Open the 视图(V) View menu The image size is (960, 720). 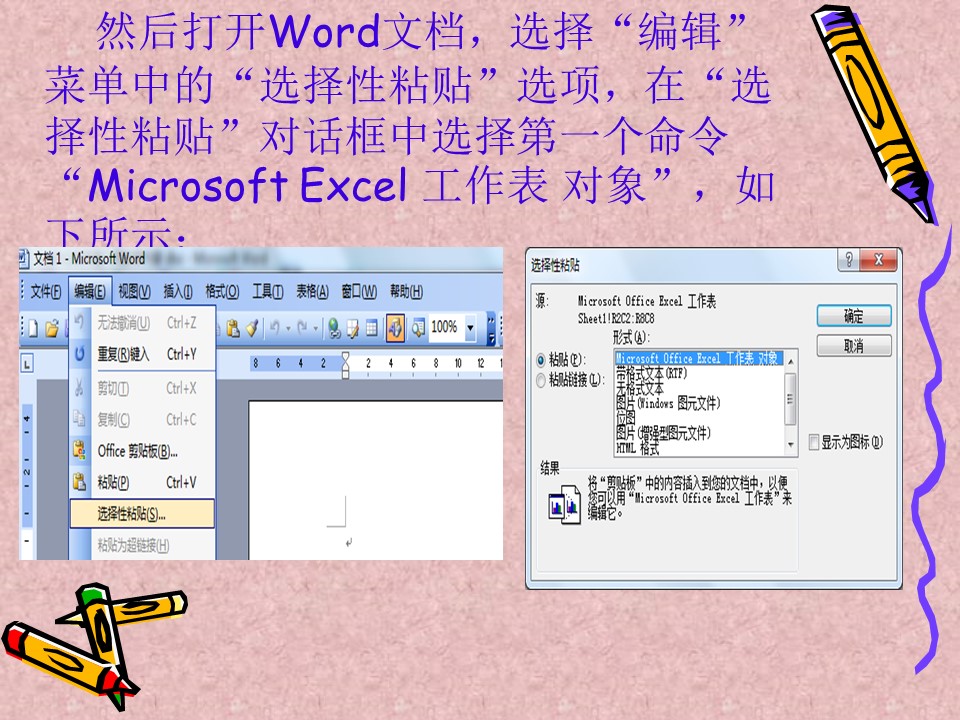134,292
